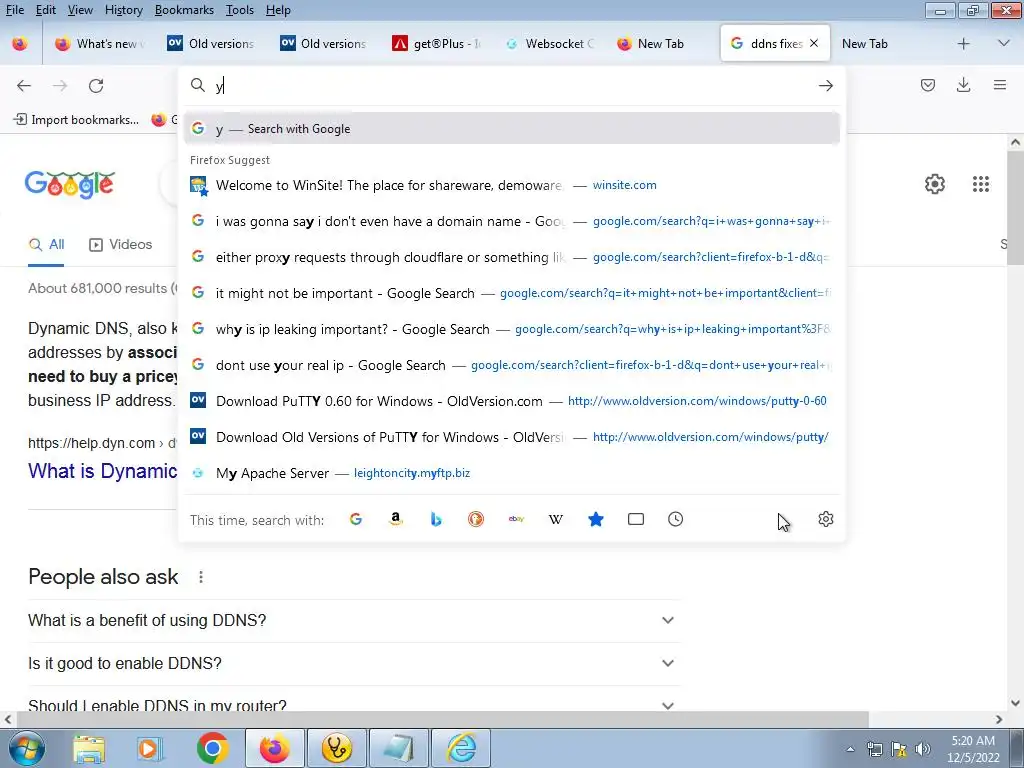Open the View menu
Screen dimensions: 1024x768
(80, 10)
